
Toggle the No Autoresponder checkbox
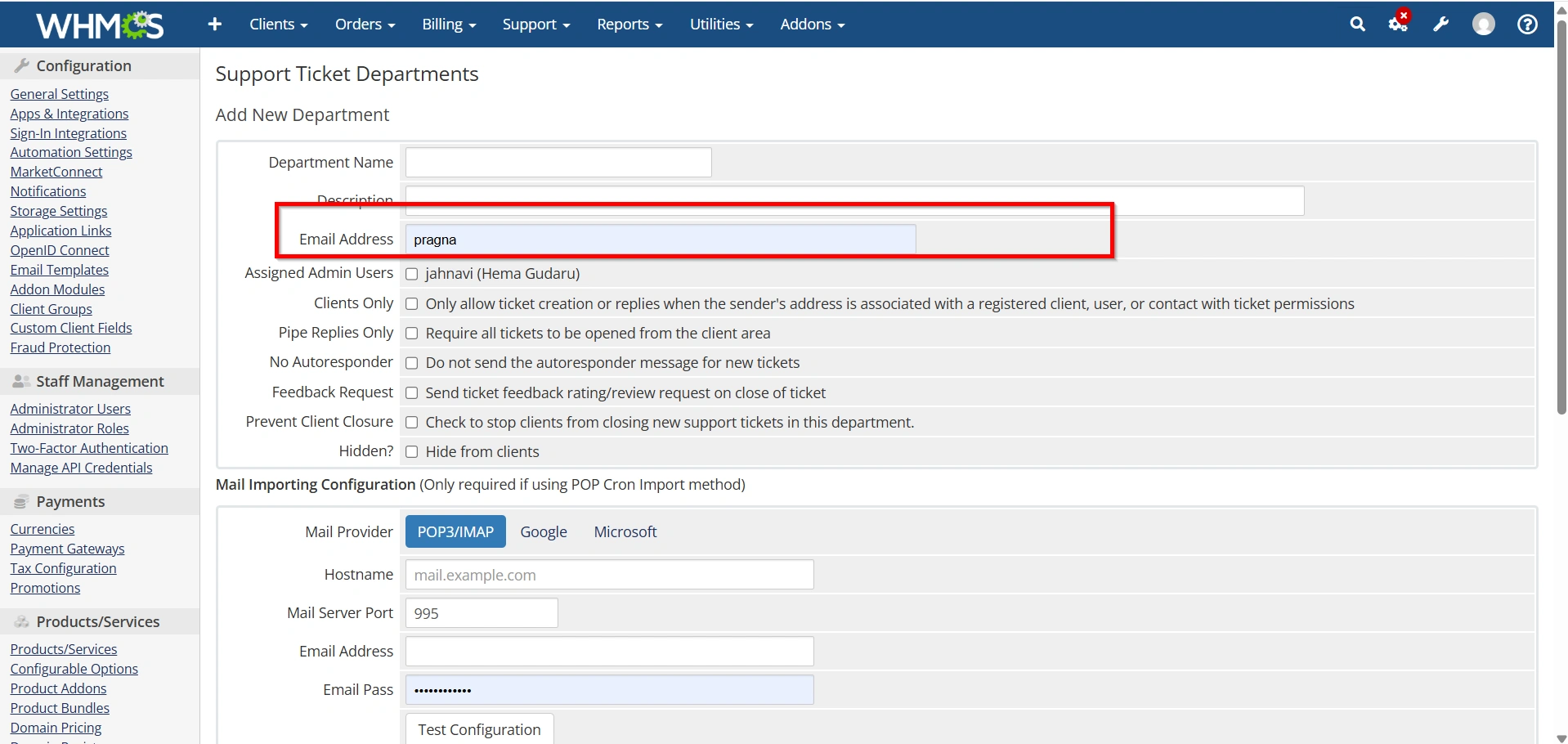coord(412,363)
